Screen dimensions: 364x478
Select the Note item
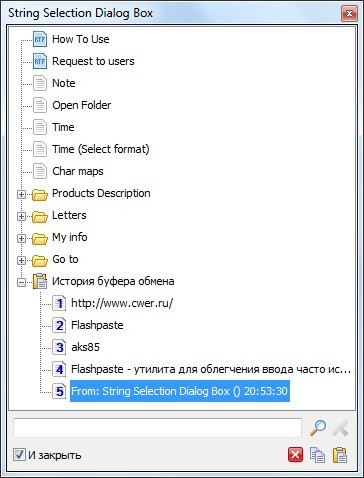(64, 83)
